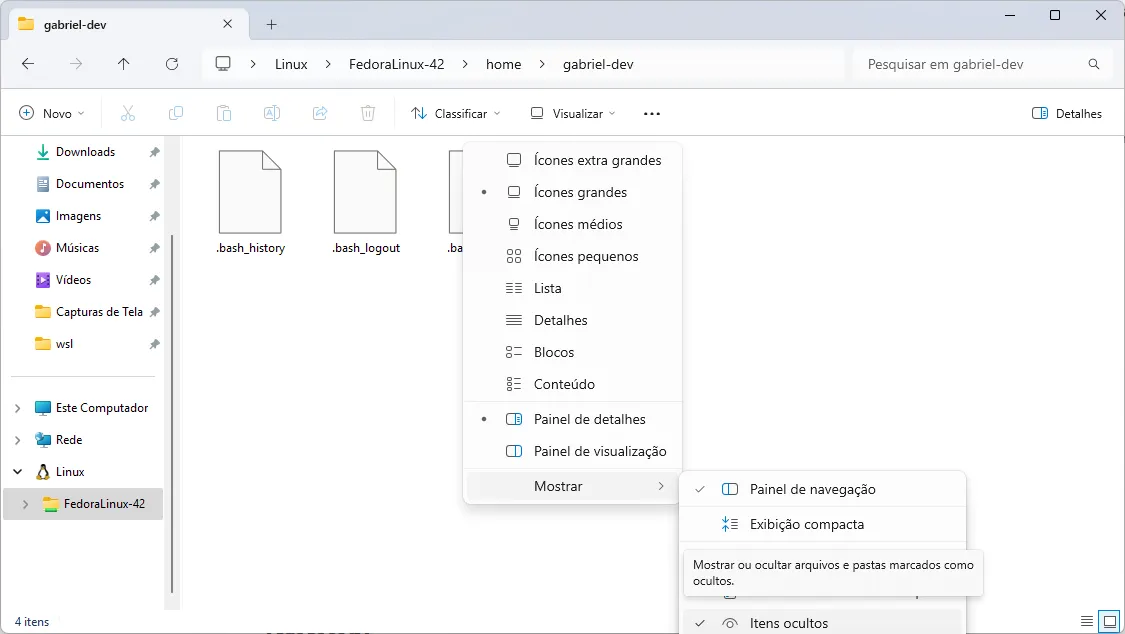Expand FedoraLinux-42 tree node
The height and width of the screenshot is (634, 1125).
click(x=26, y=504)
